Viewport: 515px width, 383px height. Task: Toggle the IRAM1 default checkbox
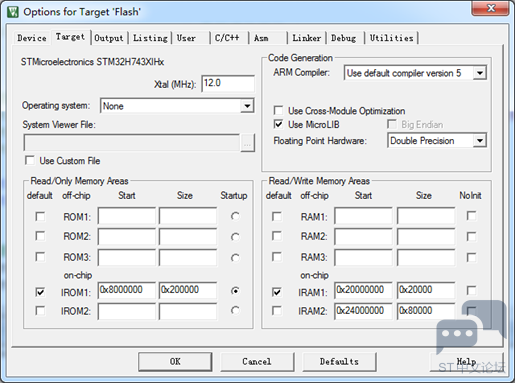(x=277, y=292)
